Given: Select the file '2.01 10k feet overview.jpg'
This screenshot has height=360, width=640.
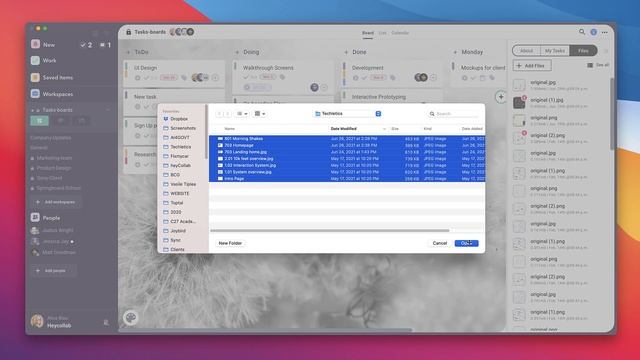Looking at the screenshot, I should click(347, 159).
